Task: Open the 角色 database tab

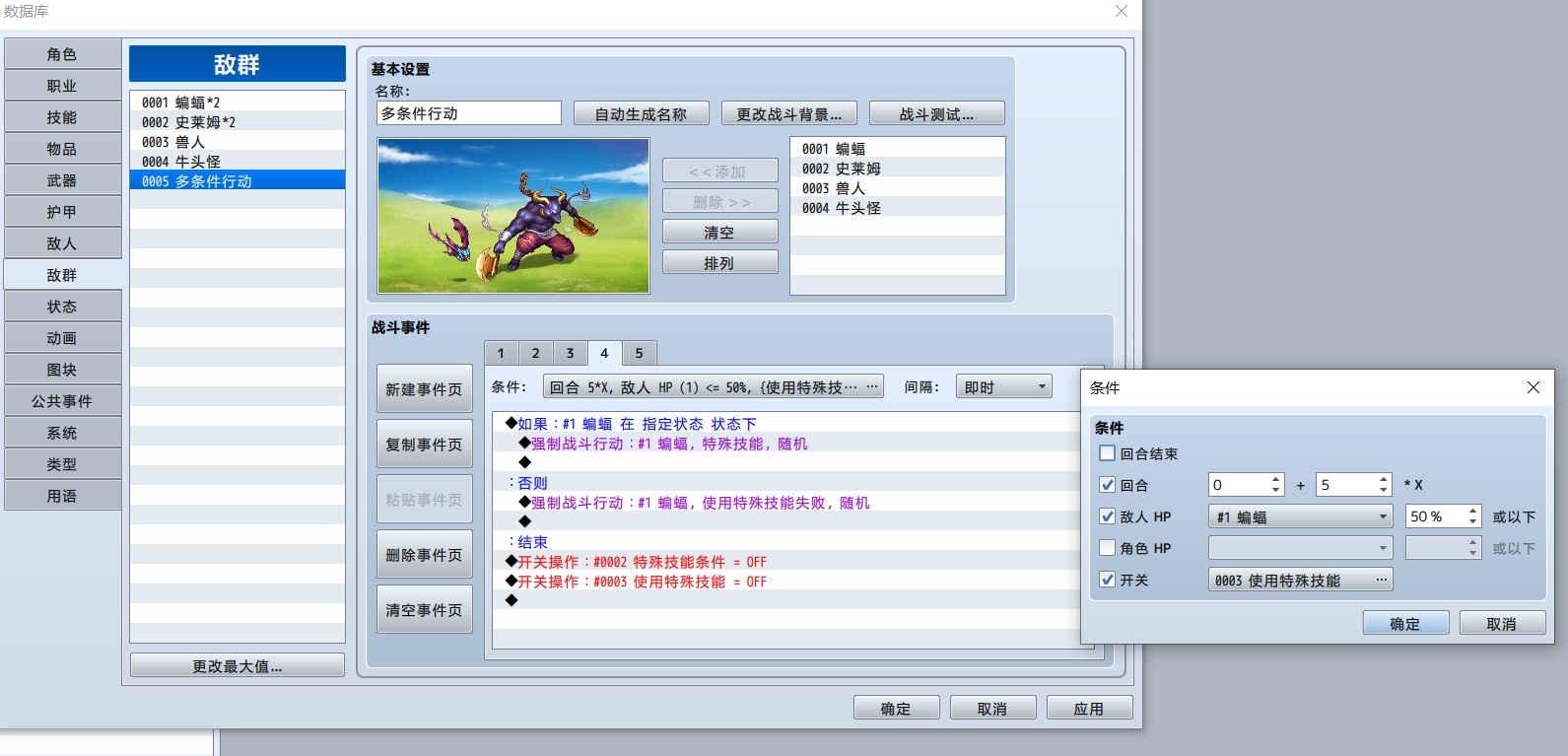Action: [x=62, y=54]
